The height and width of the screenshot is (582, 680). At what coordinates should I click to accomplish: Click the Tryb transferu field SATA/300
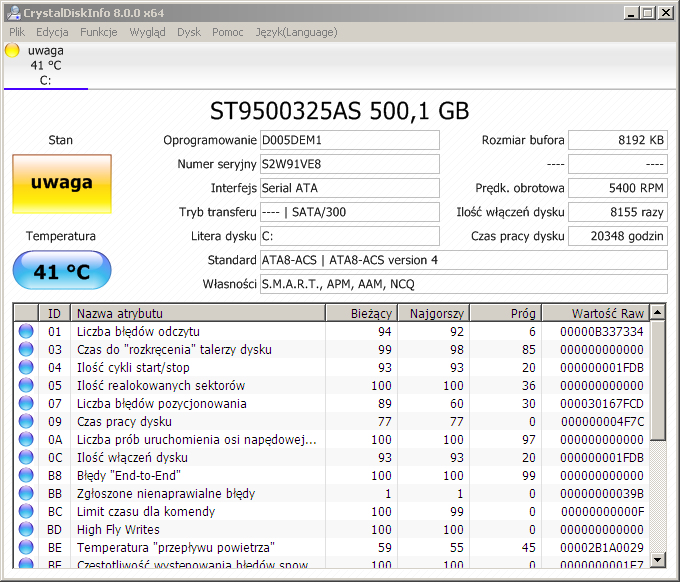pos(350,212)
